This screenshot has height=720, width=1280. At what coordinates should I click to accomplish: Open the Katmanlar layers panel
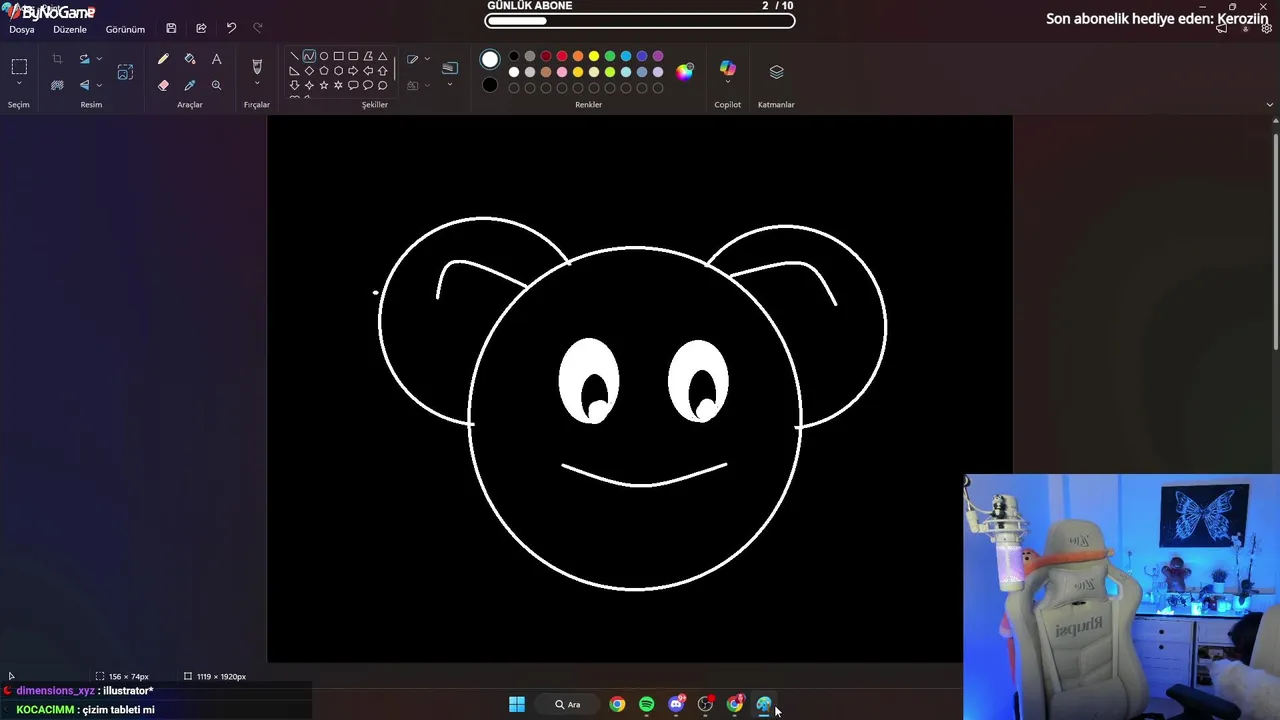tap(776, 72)
